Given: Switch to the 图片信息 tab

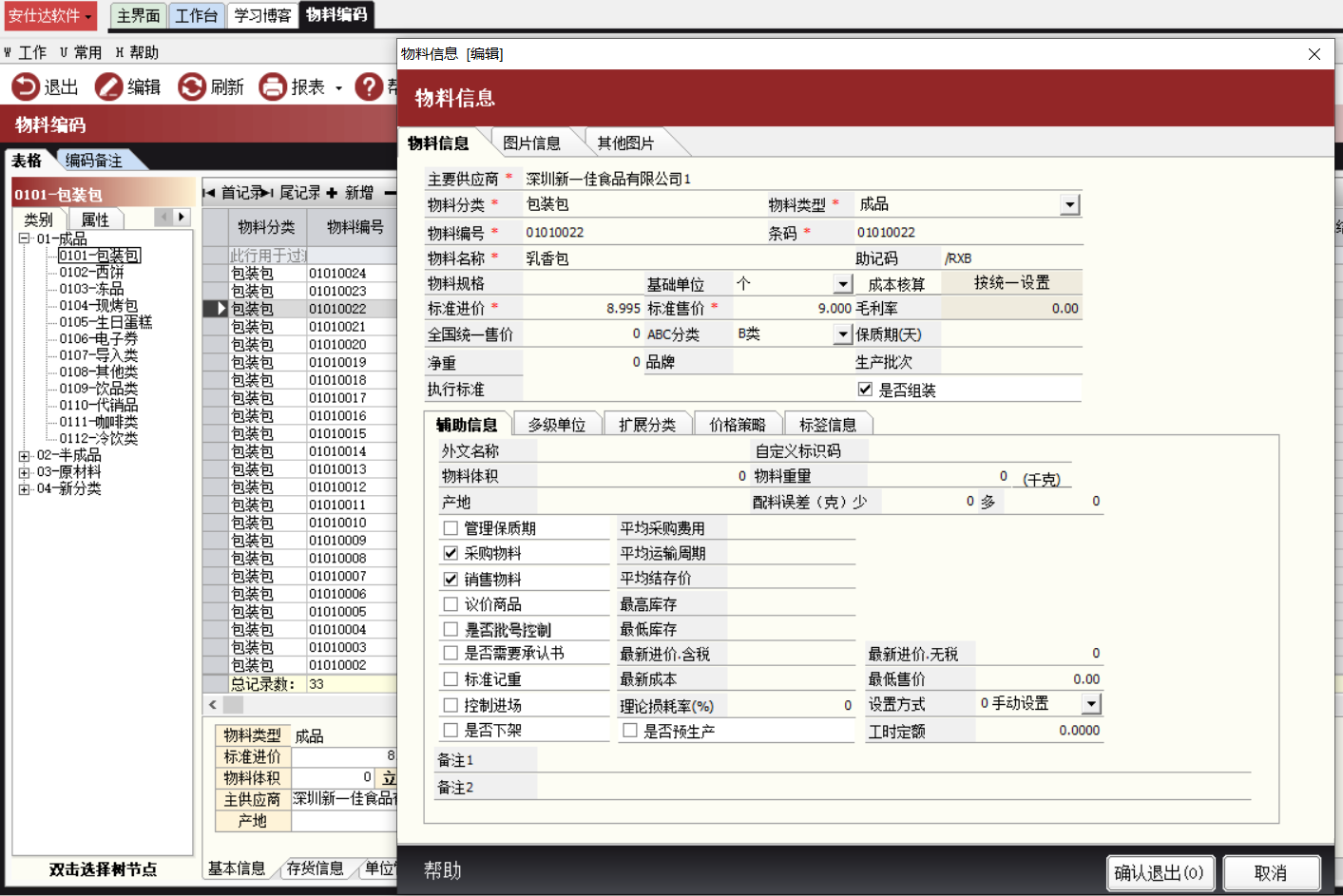Looking at the screenshot, I should pyautogui.click(x=531, y=143).
